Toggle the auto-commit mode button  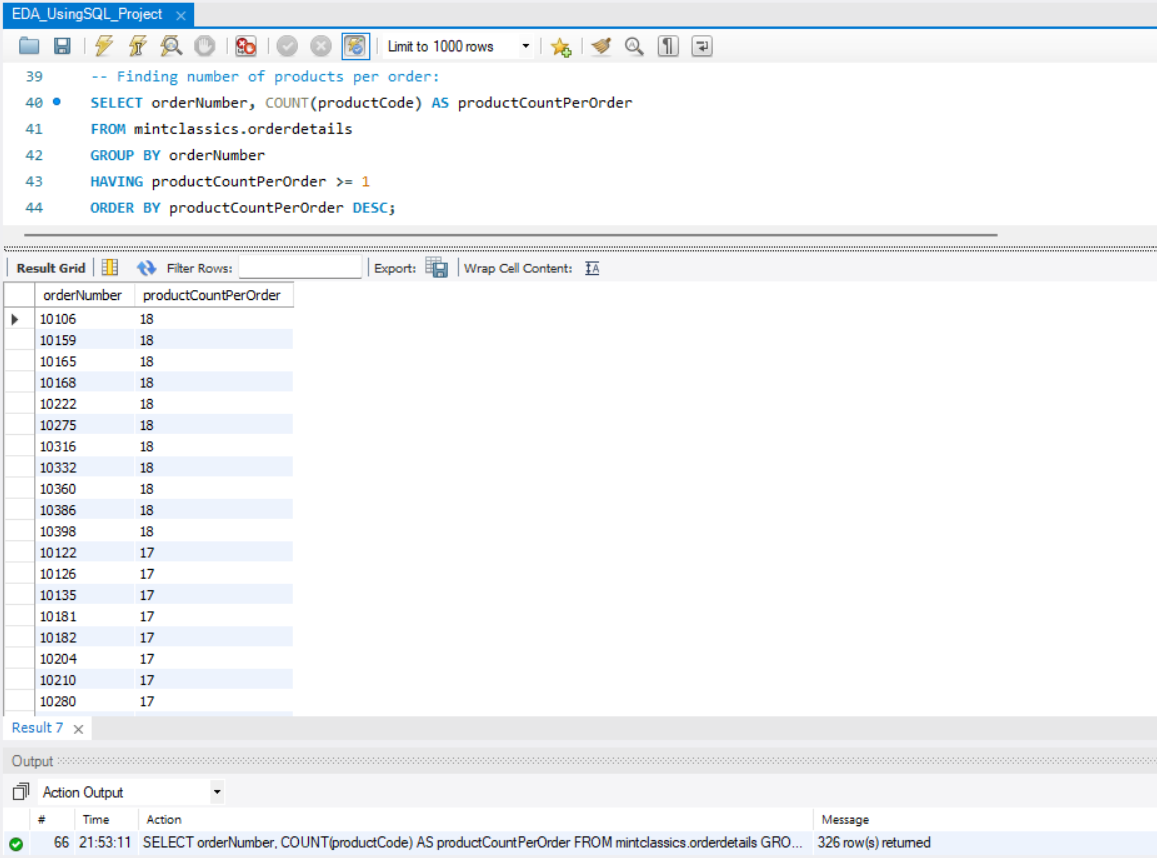[x=355, y=46]
